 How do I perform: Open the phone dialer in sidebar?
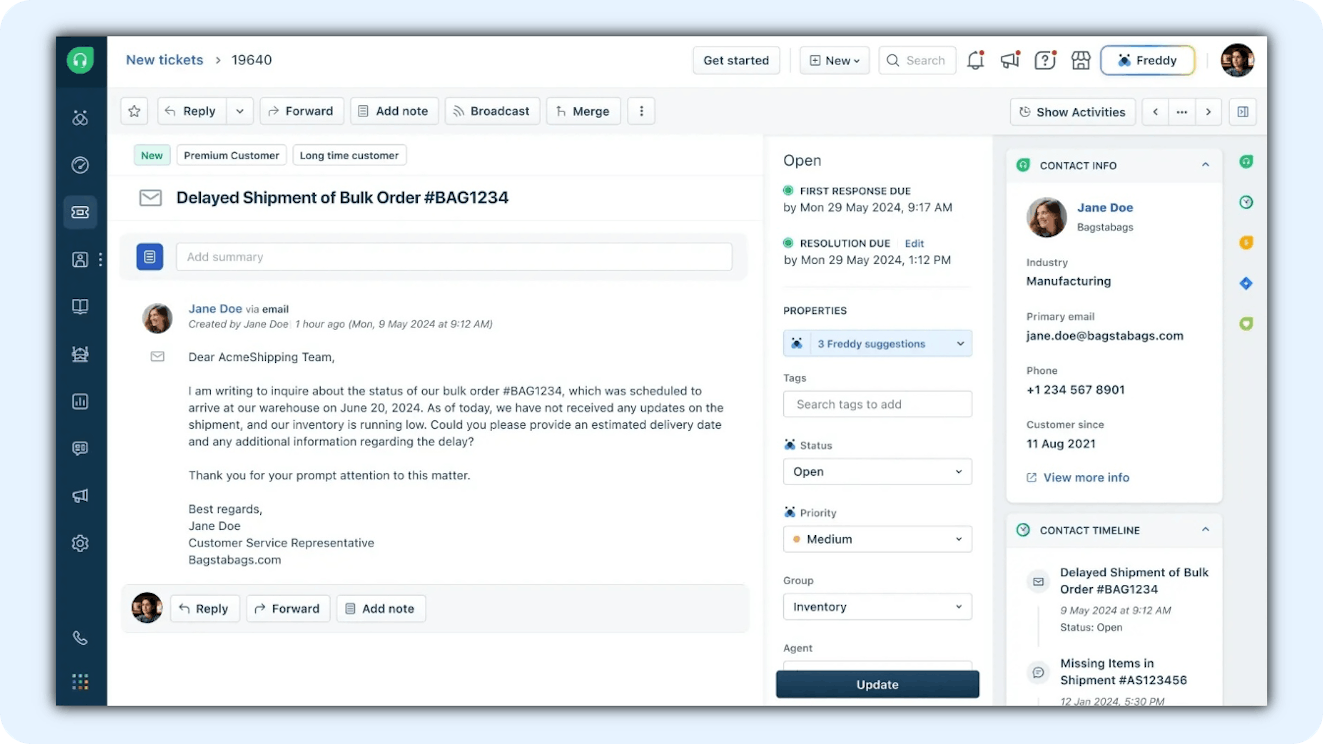(x=80, y=638)
